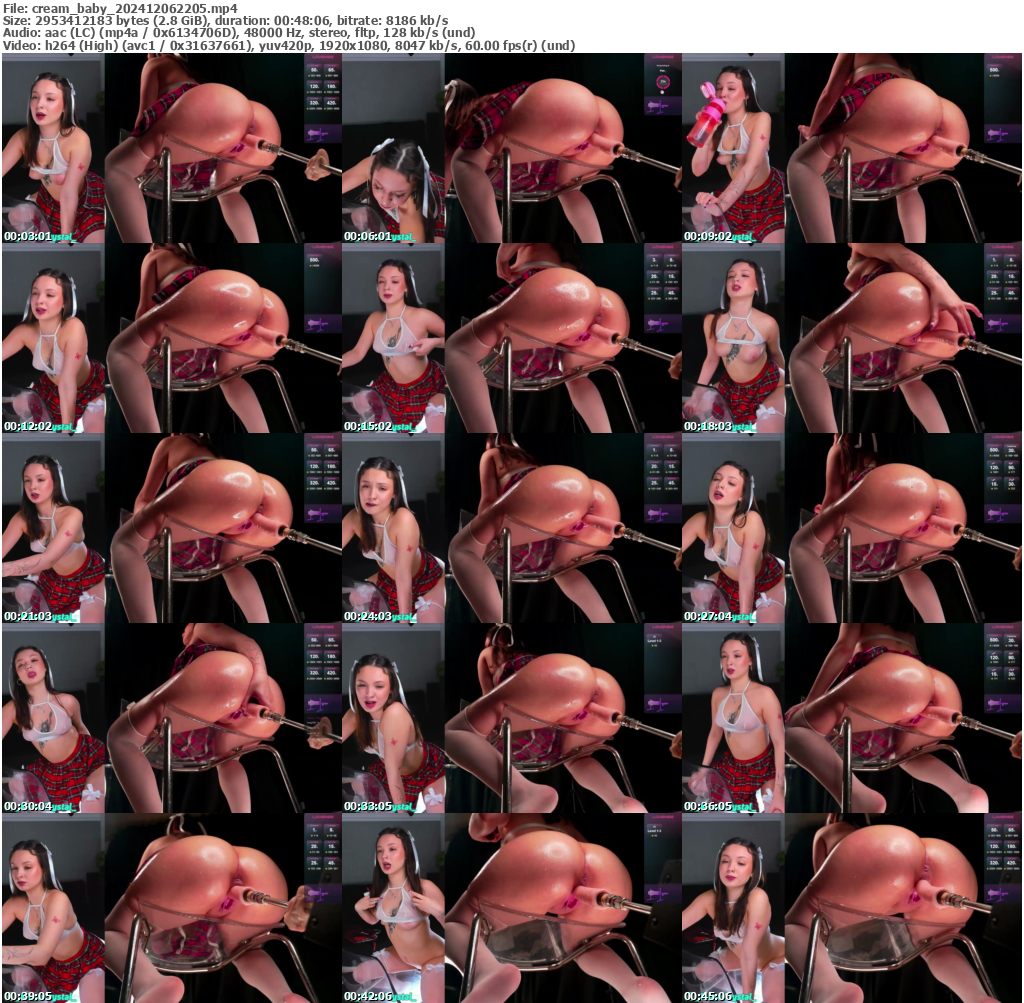
Task: Select the frame with timestamp 00:42:06
Action: click(x=511, y=907)
